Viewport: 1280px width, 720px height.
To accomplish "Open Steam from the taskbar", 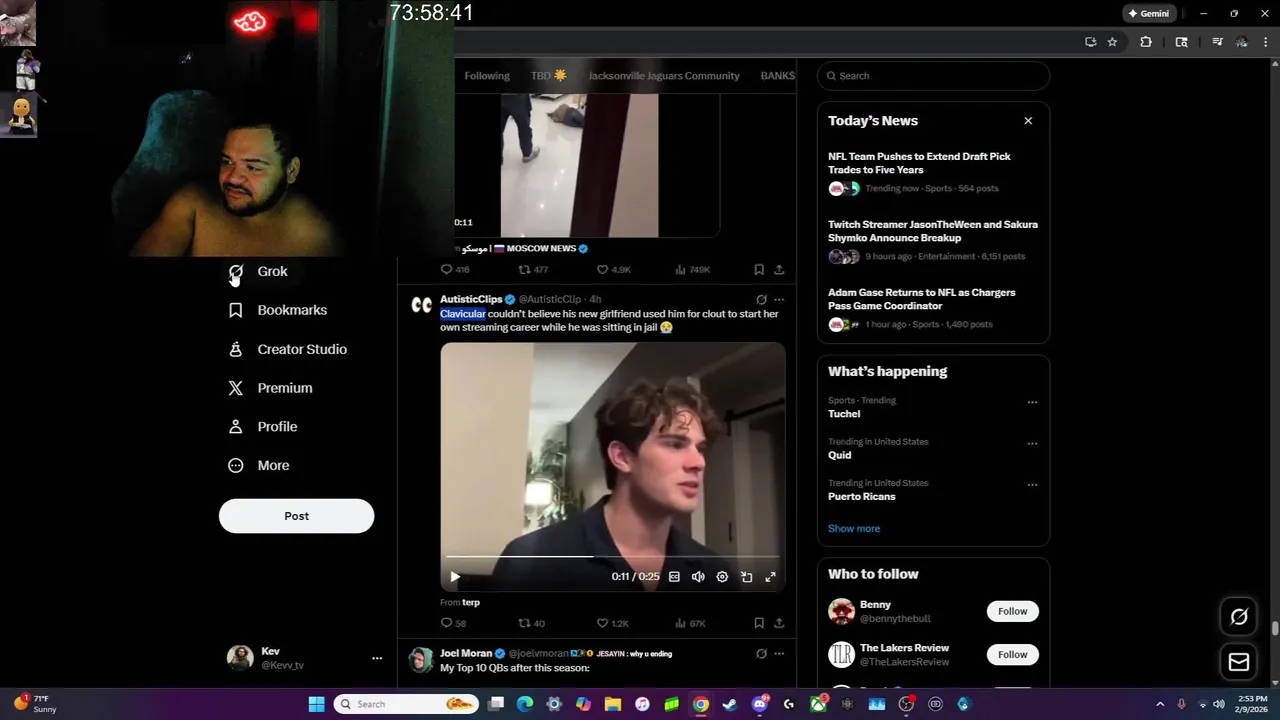I will pyautogui.click(x=730, y=704).
